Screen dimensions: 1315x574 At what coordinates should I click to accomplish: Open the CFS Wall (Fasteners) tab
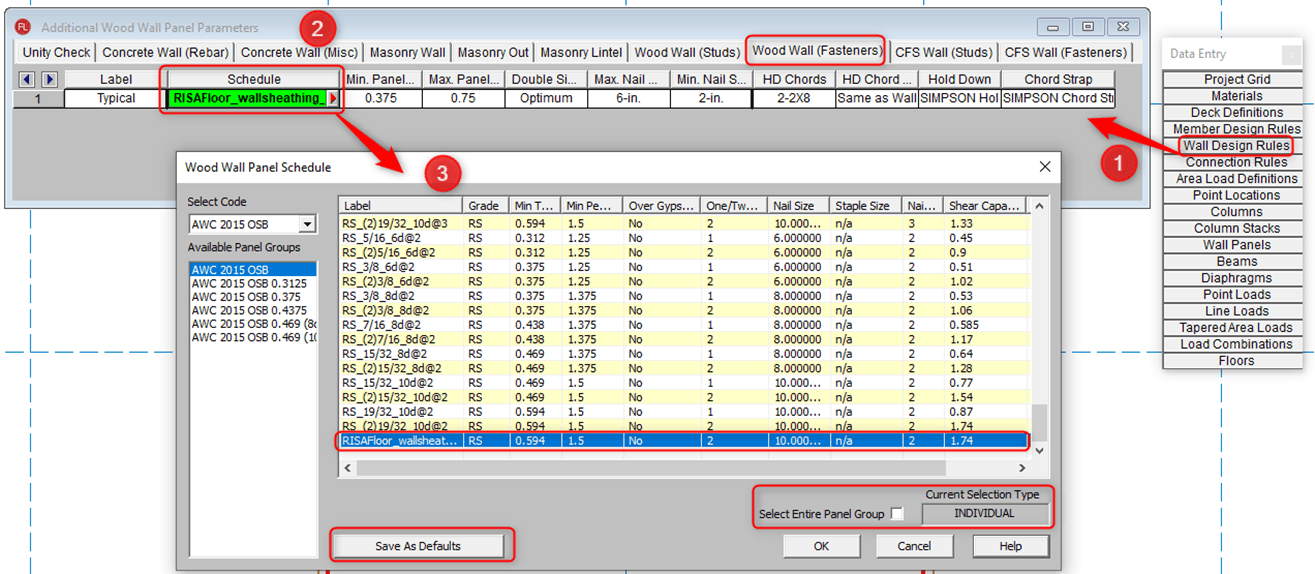point(1066,52)
